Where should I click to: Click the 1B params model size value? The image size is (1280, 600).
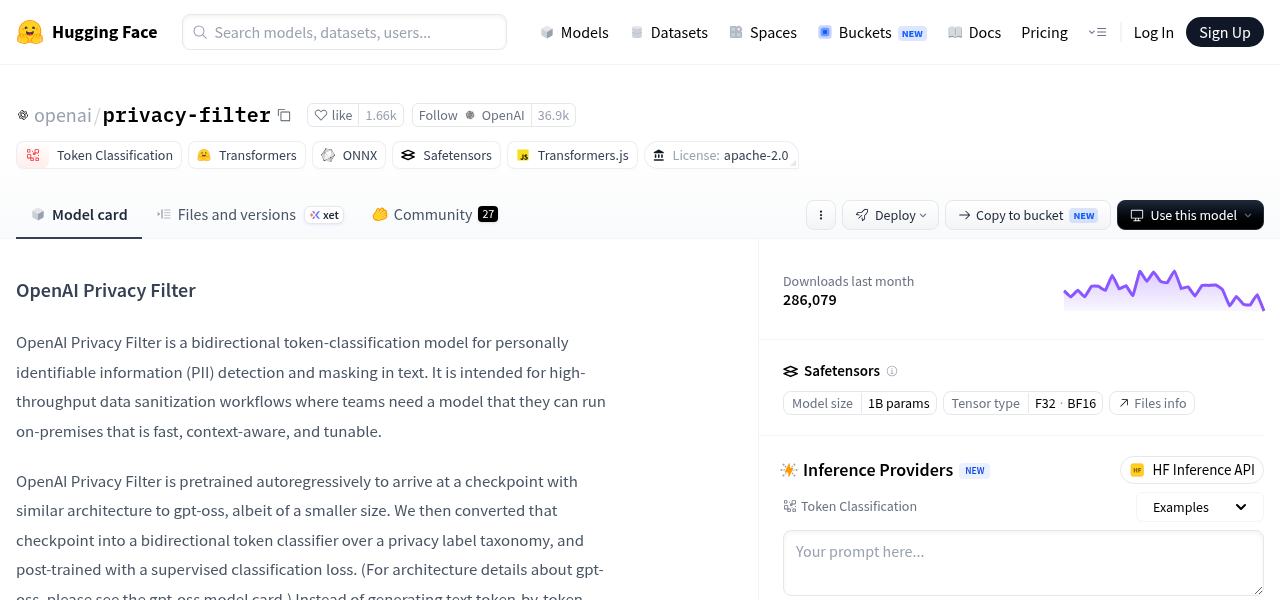click(899, 403)
